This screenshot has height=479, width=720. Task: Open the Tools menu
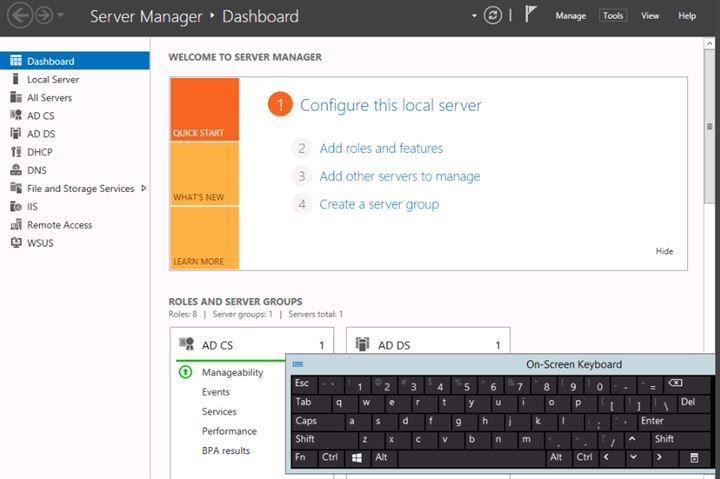click(x=613, y=16)
